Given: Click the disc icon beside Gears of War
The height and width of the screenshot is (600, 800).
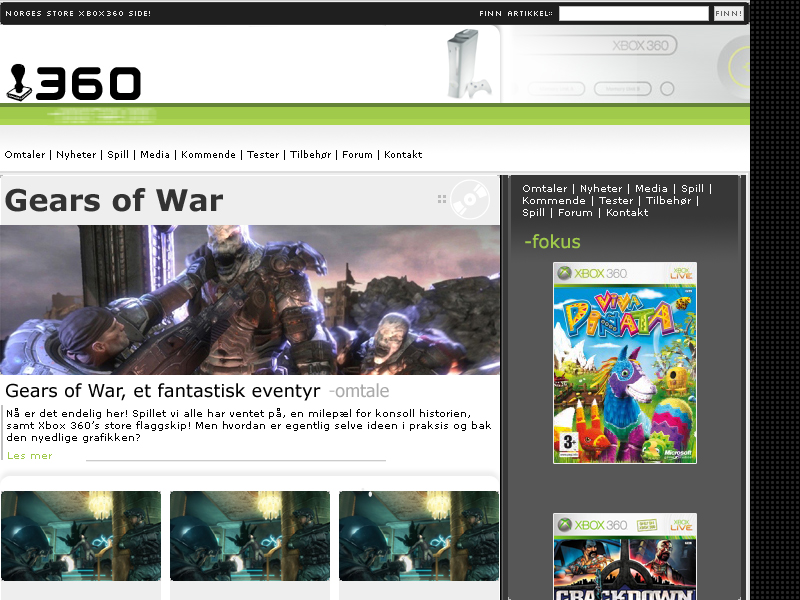Looking at the screenshot, I should 470,199.
